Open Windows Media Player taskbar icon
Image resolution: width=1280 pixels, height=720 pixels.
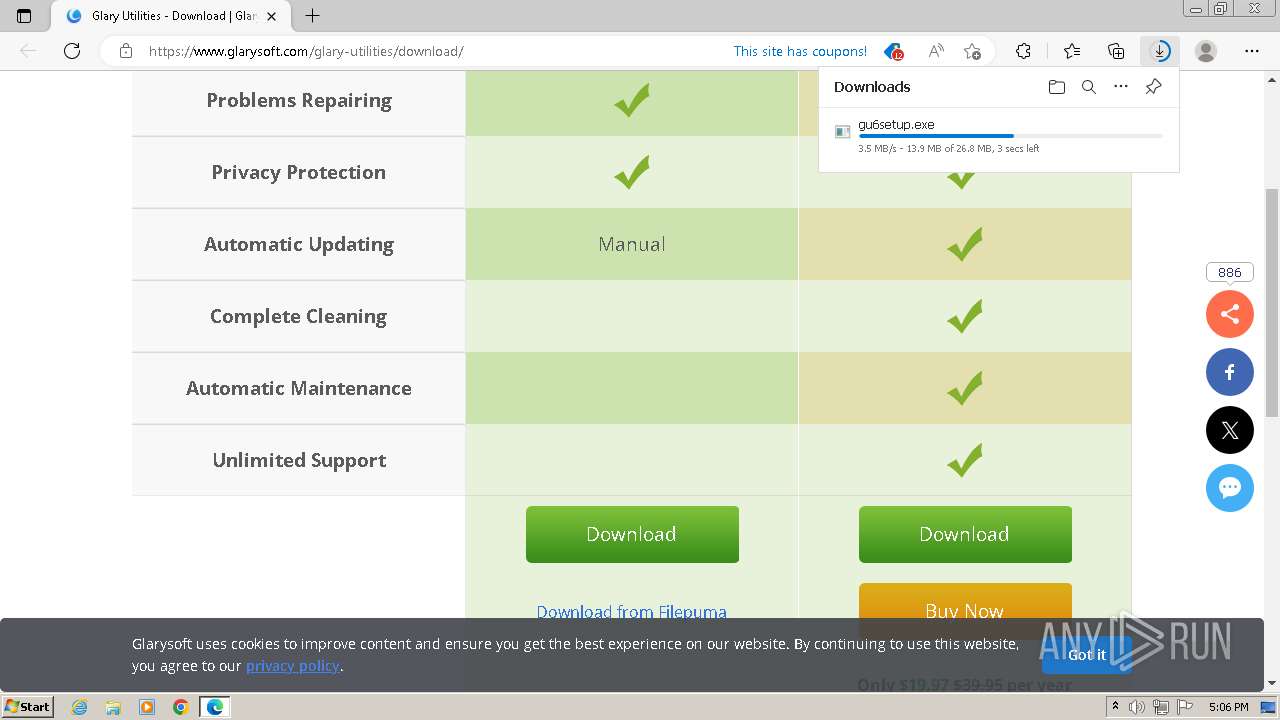coord(147,707)
